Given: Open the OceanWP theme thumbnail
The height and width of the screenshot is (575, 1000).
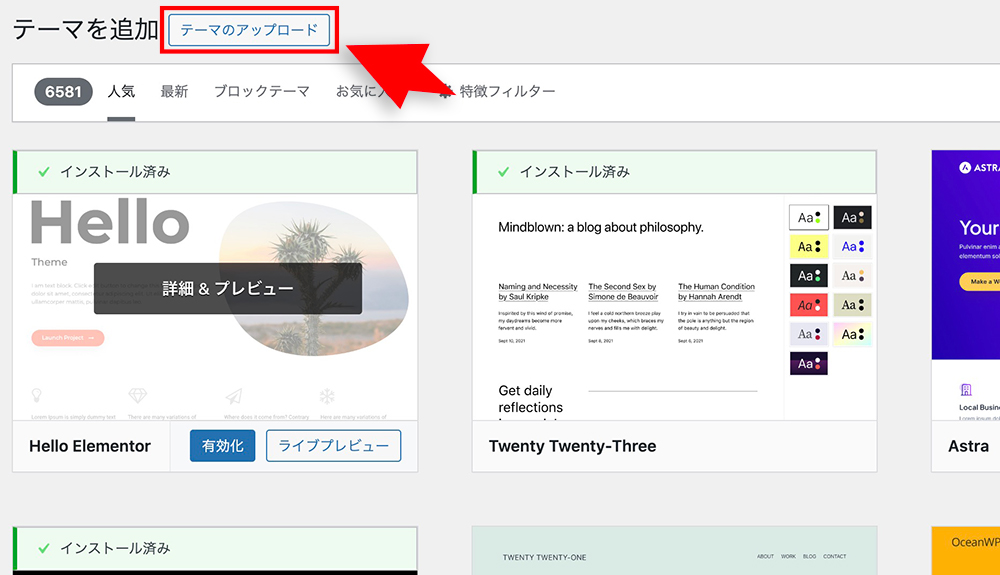Looking at the screenshot, I should click(966, 551).
